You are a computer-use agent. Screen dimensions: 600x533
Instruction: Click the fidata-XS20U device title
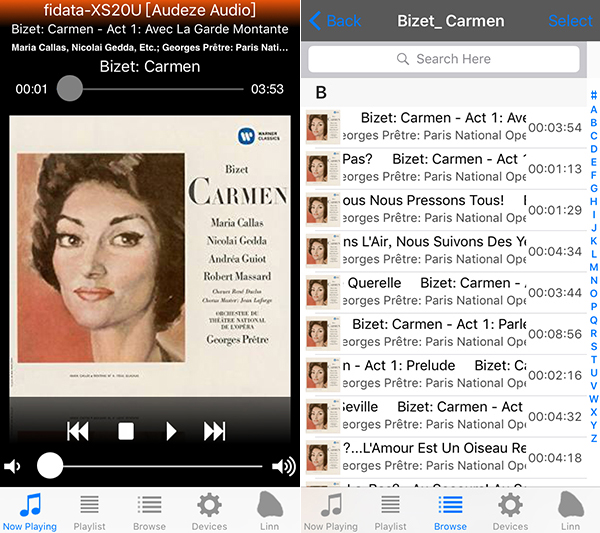150,10
